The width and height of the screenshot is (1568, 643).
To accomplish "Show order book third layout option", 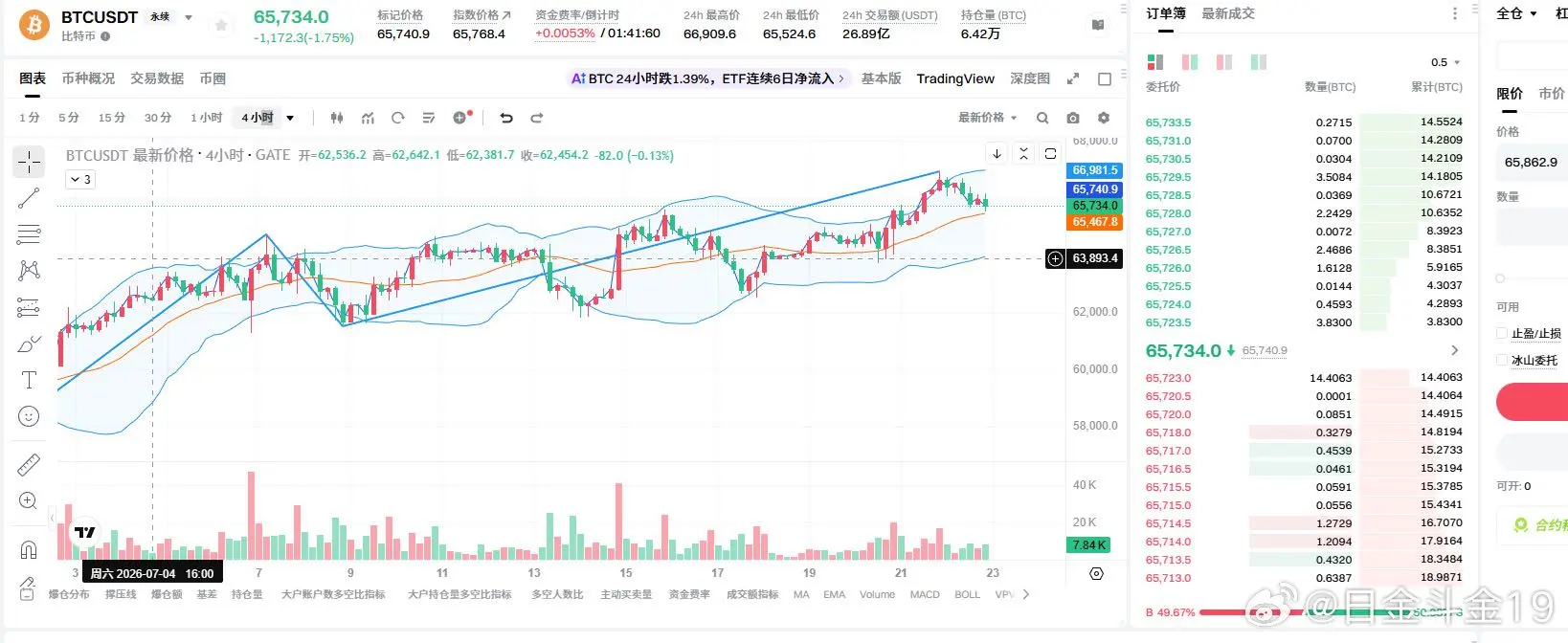I will (x=1224, y=62).
